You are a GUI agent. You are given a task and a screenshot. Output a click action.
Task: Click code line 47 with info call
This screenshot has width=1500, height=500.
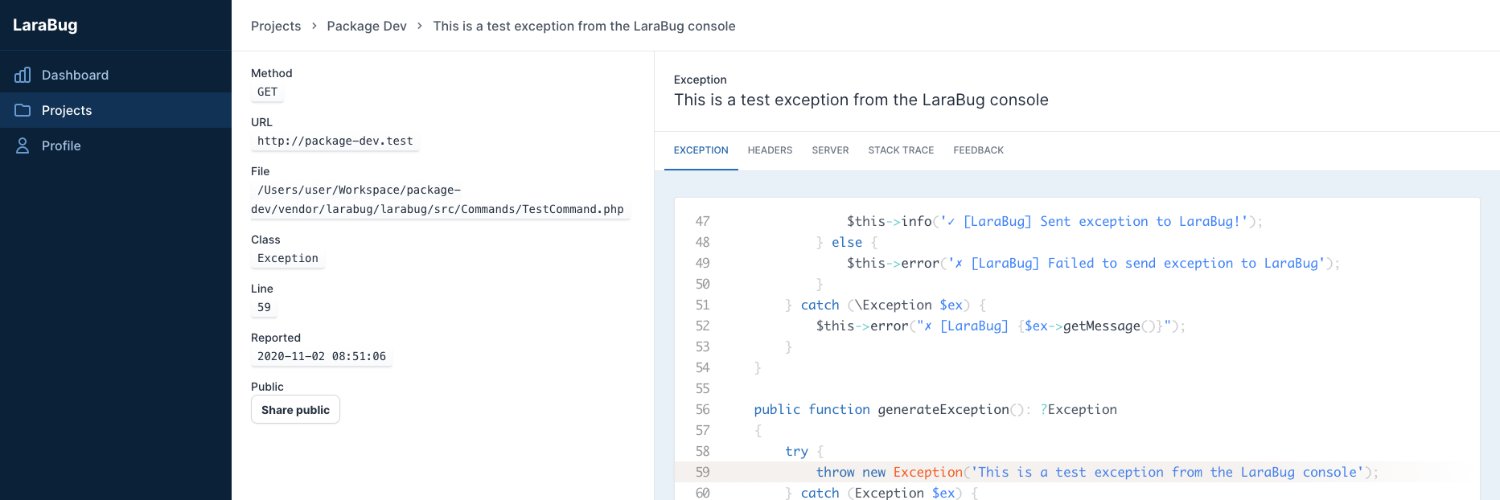(1055, 221)
